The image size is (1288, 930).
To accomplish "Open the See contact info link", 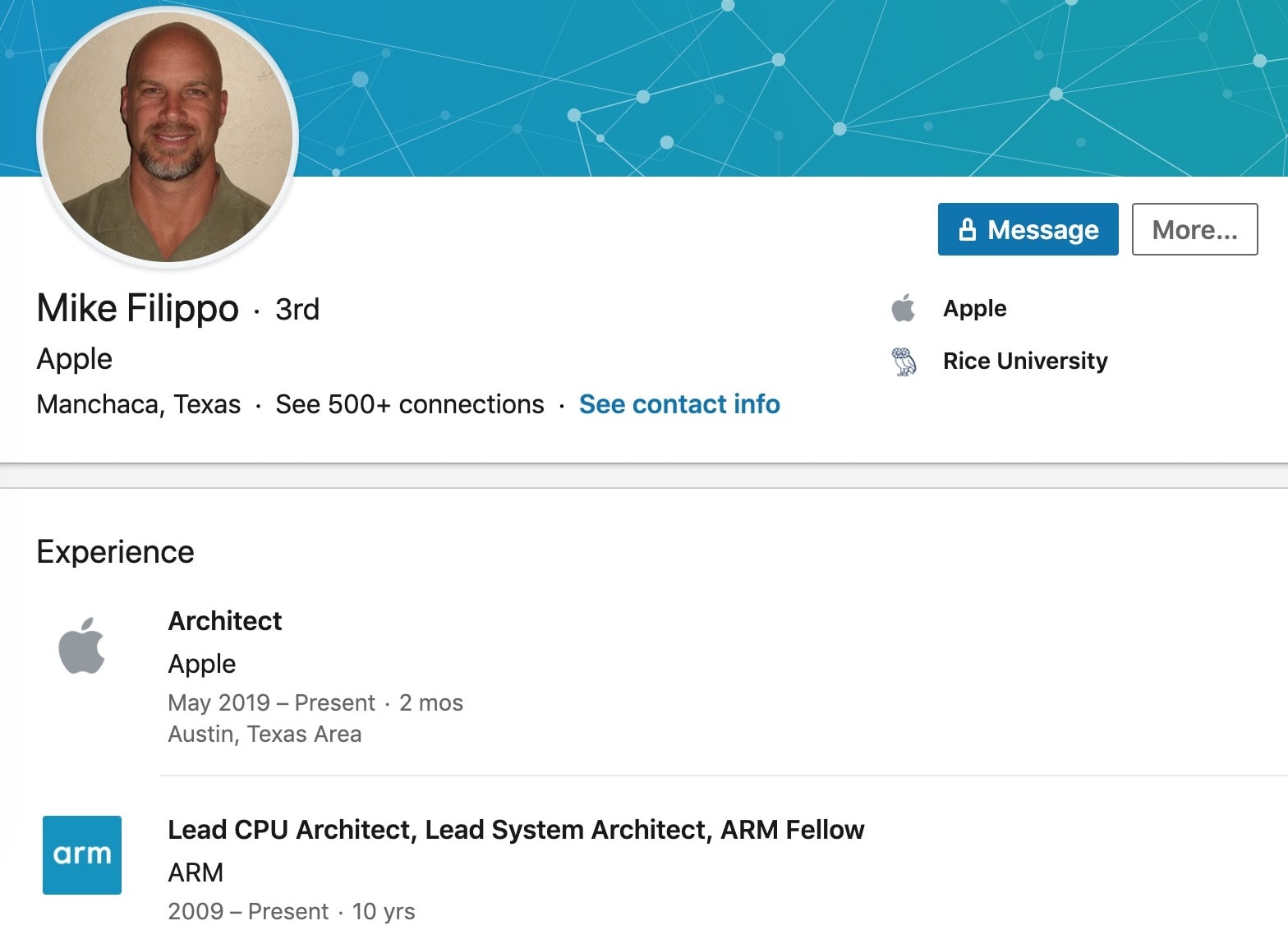I will click(x=679, y=404).
